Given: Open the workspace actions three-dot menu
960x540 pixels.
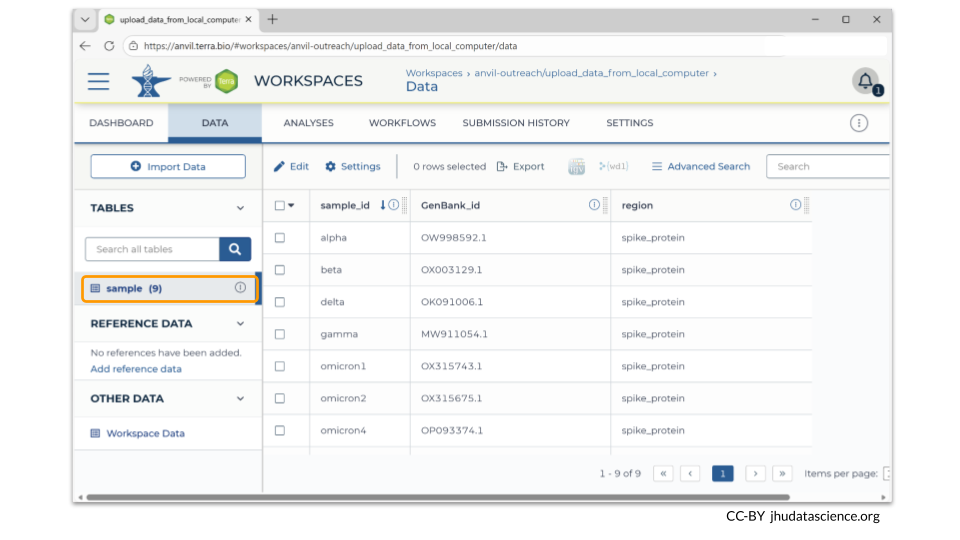Looking at the screenshot, I should 858,123.
